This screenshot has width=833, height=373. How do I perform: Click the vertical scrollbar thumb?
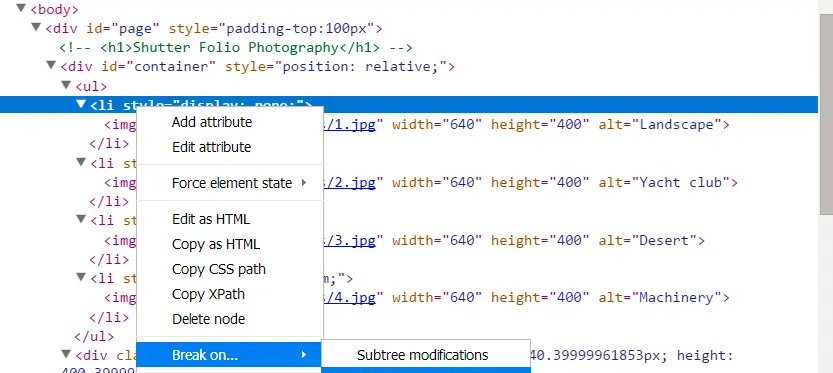pyautogui.click(x=826, y=114)
